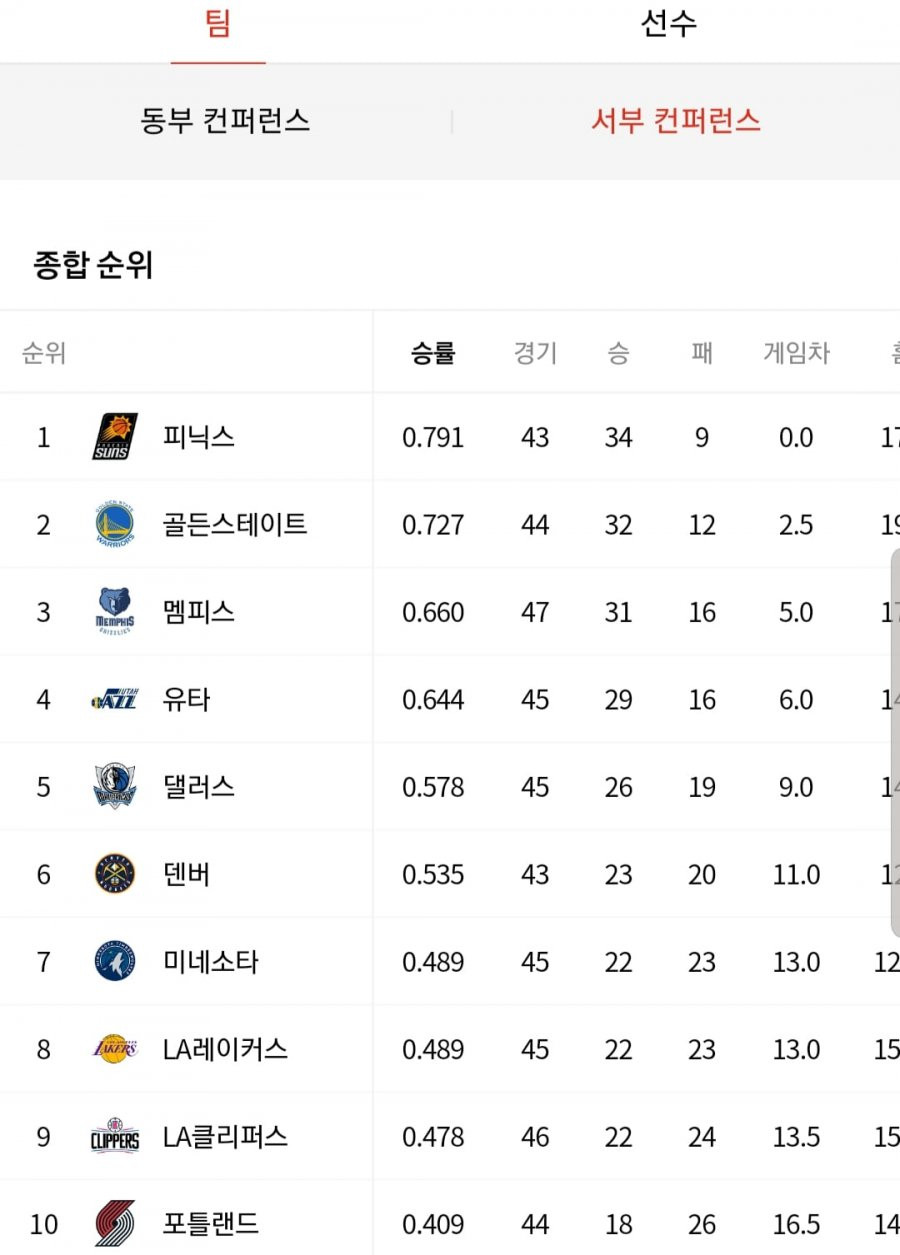Click the gray scrollbar handle at right edge
Viewport: 900px width, 1255px height.
[x=895, y=742]
